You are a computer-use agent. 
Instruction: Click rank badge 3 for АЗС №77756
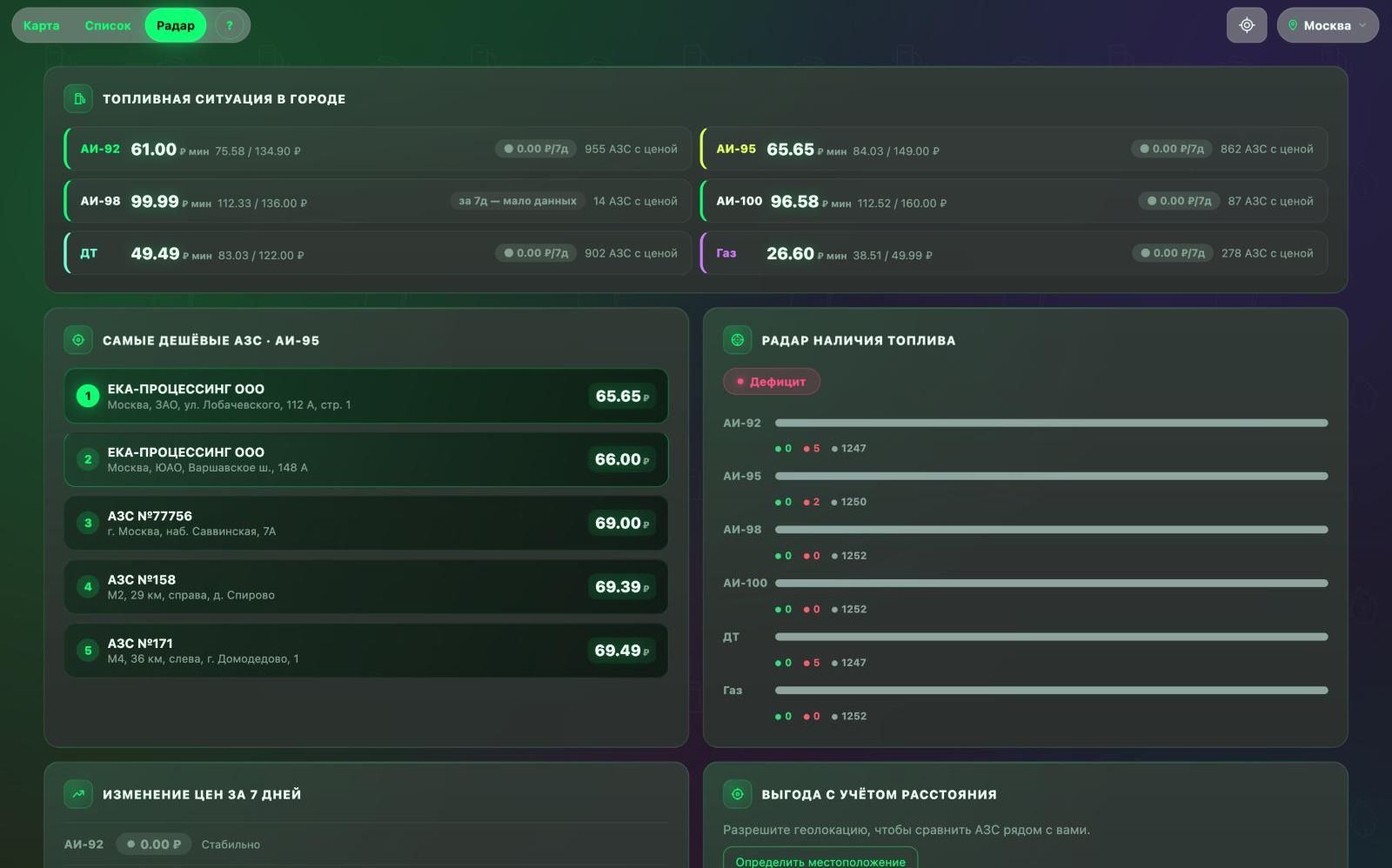[x=88, y=523]
